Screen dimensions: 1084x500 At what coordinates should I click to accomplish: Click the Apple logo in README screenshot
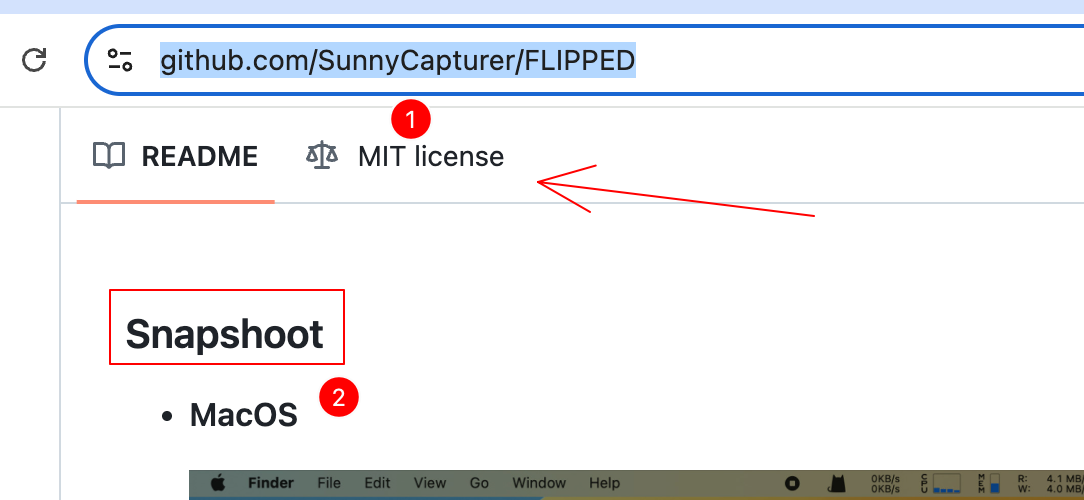point(218,483)
